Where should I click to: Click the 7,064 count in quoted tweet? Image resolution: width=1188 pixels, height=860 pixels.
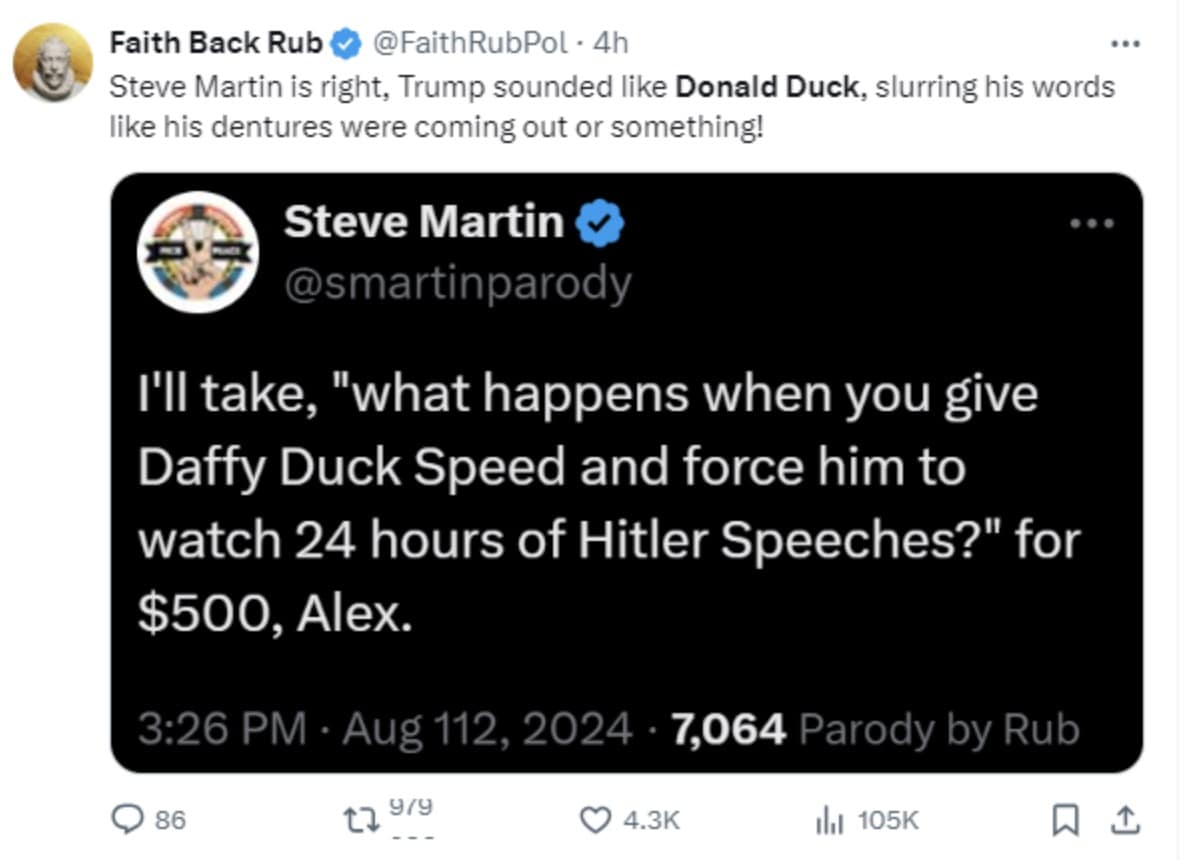[729, 730]
